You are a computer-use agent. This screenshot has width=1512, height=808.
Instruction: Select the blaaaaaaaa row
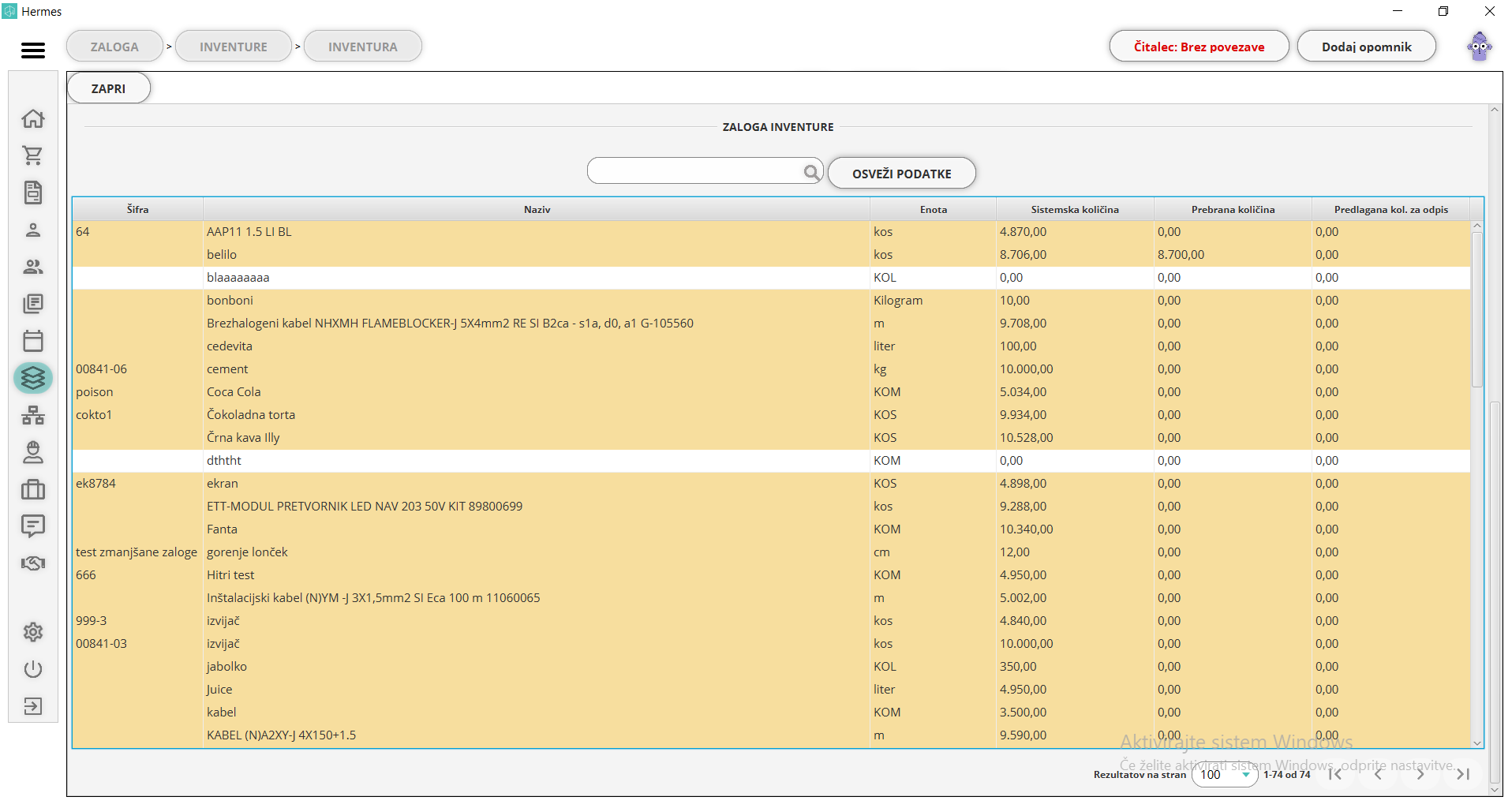point(772,278)
